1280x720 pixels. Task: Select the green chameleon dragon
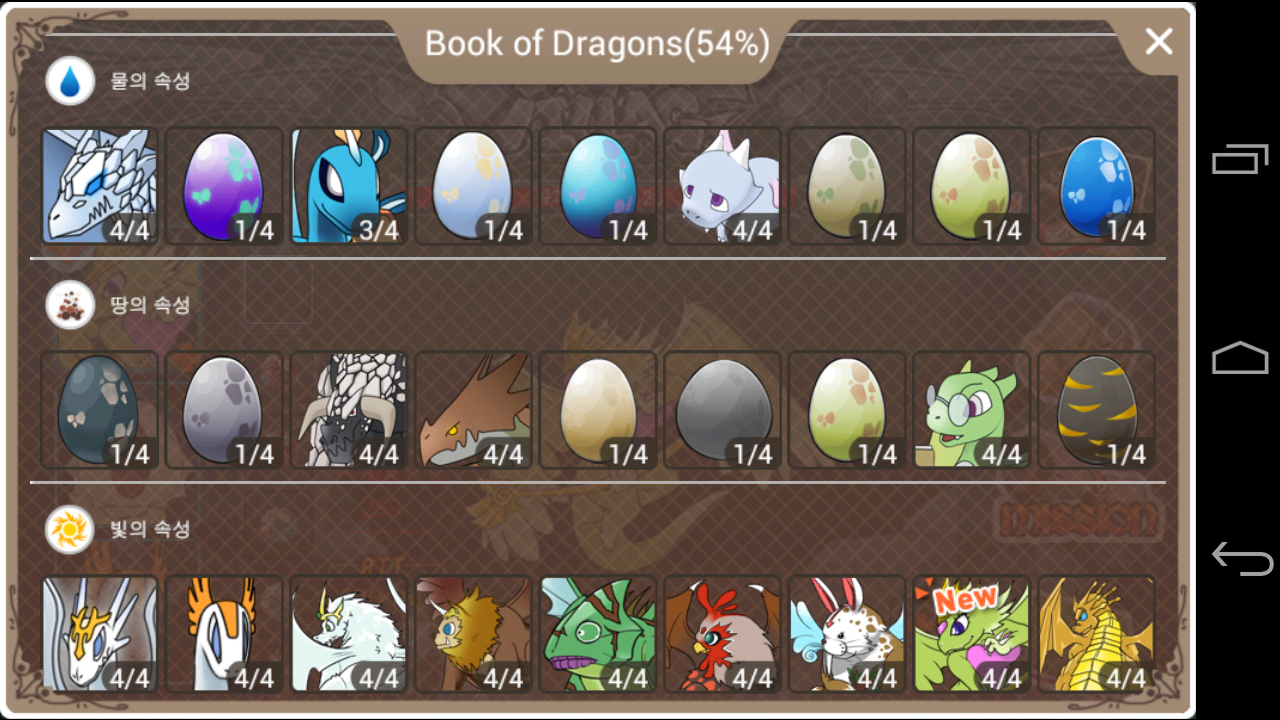597,633
